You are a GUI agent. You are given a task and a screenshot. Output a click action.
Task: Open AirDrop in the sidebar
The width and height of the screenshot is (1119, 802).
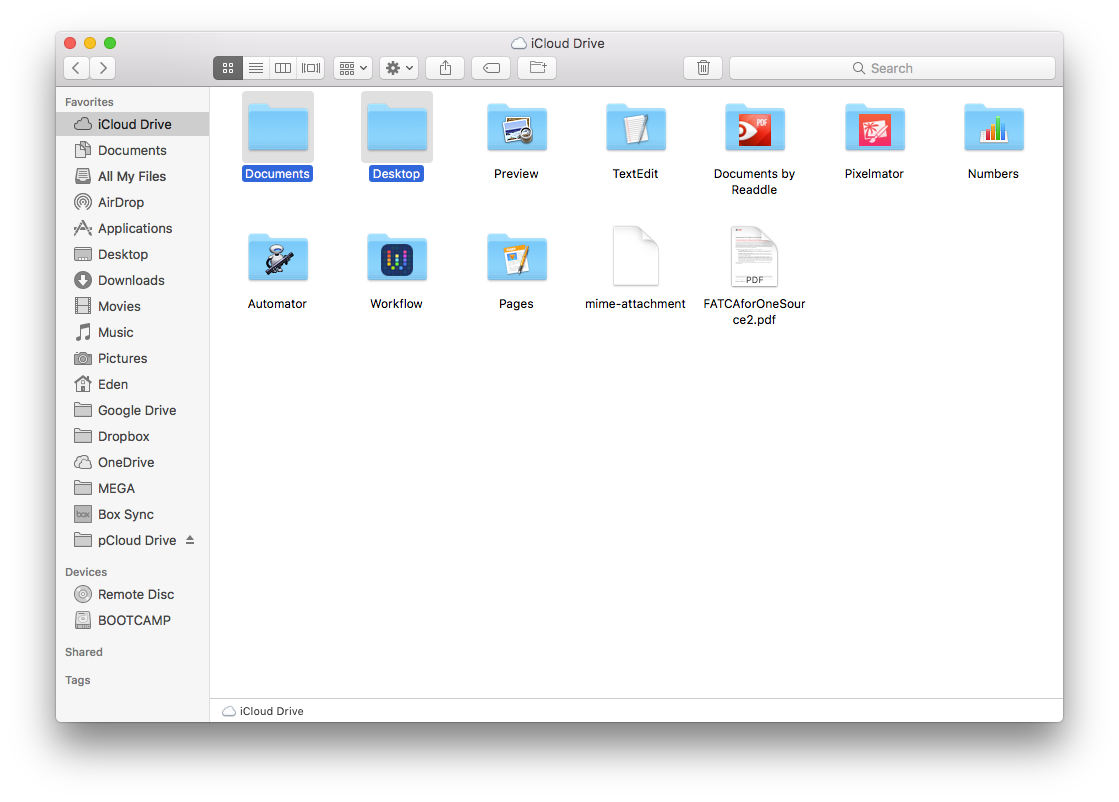pos(133,202)
